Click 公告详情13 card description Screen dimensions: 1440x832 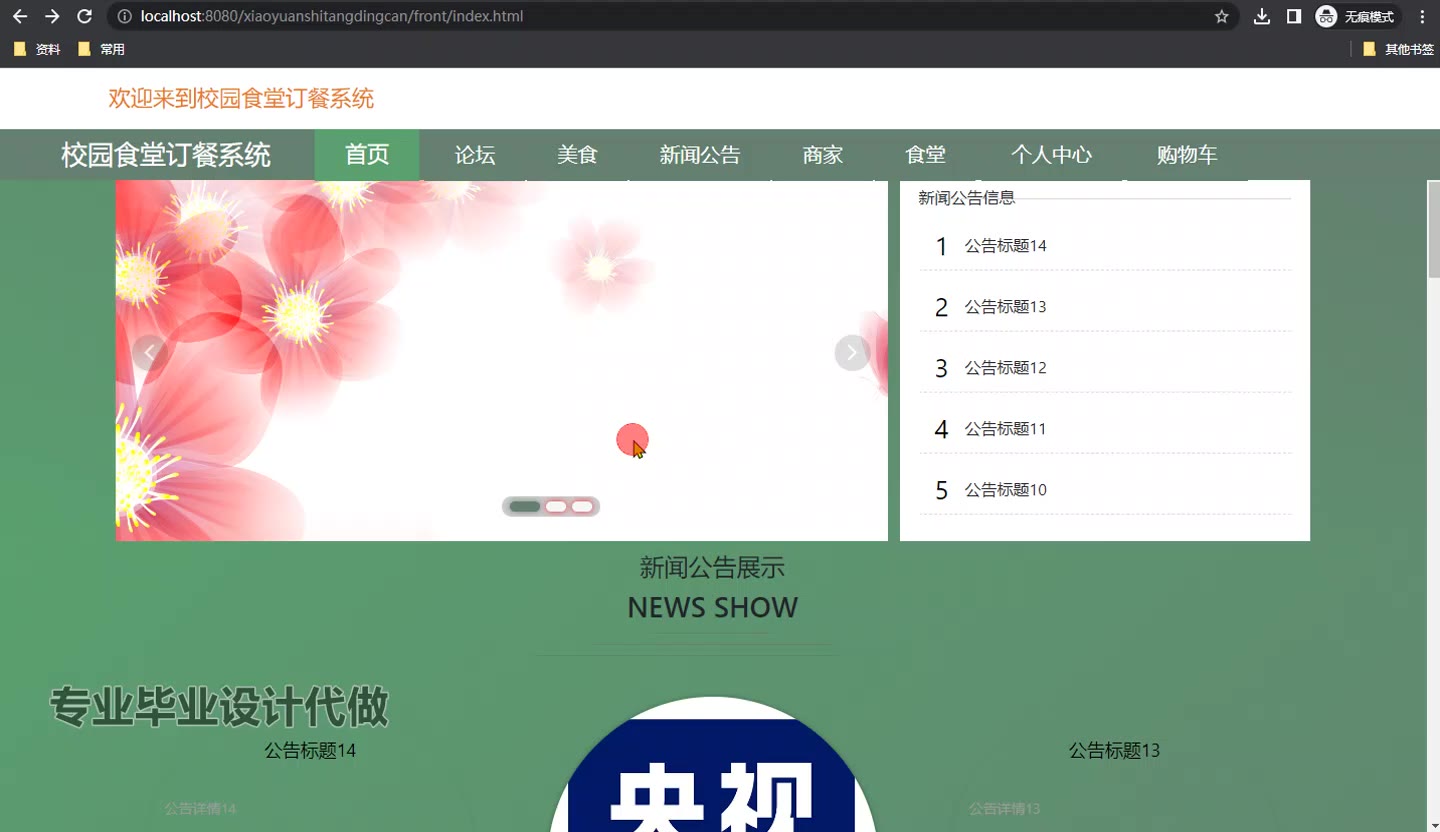(x=1004, y=809)
